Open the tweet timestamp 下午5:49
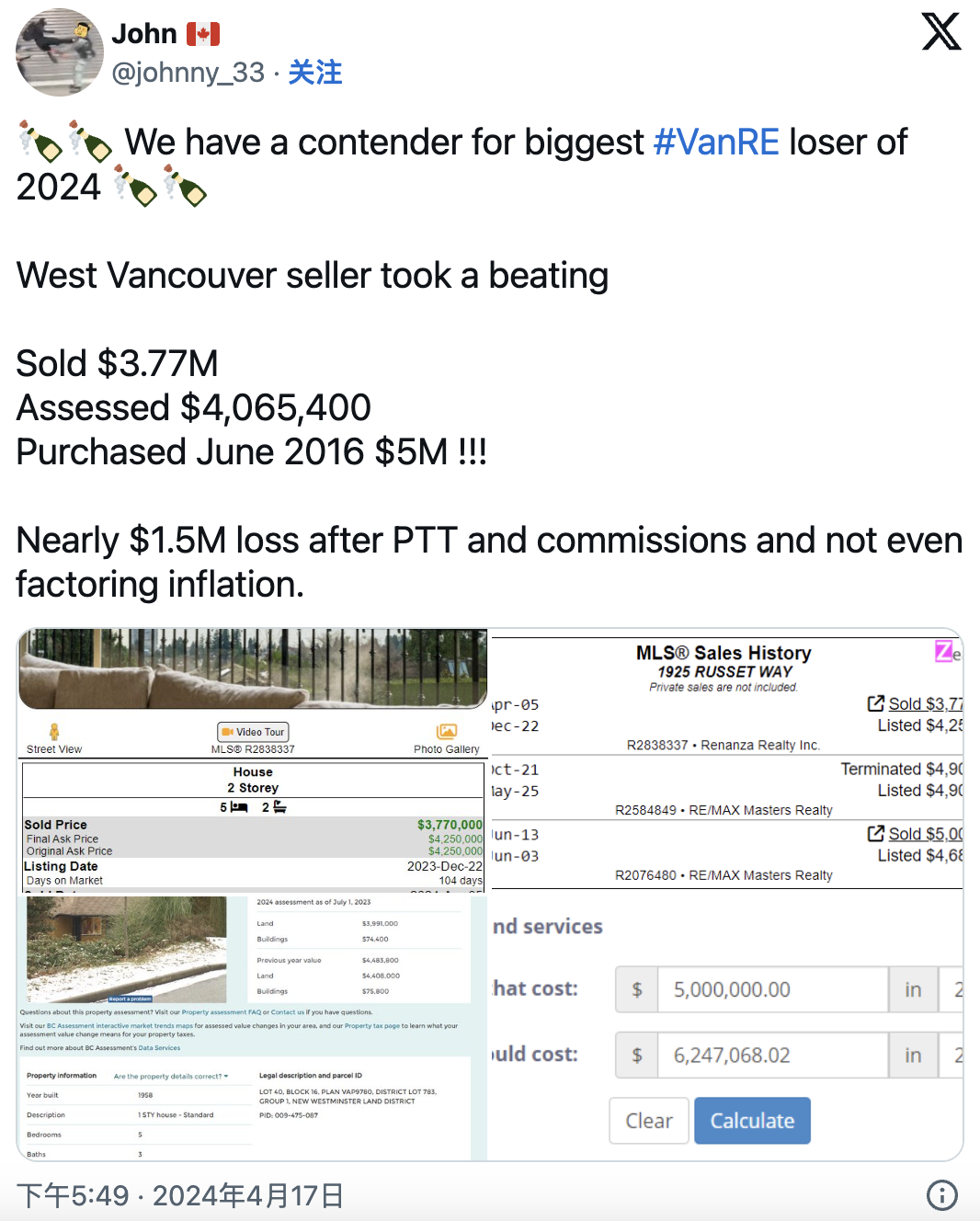The image size is (980, 1221). (73, 1195)
